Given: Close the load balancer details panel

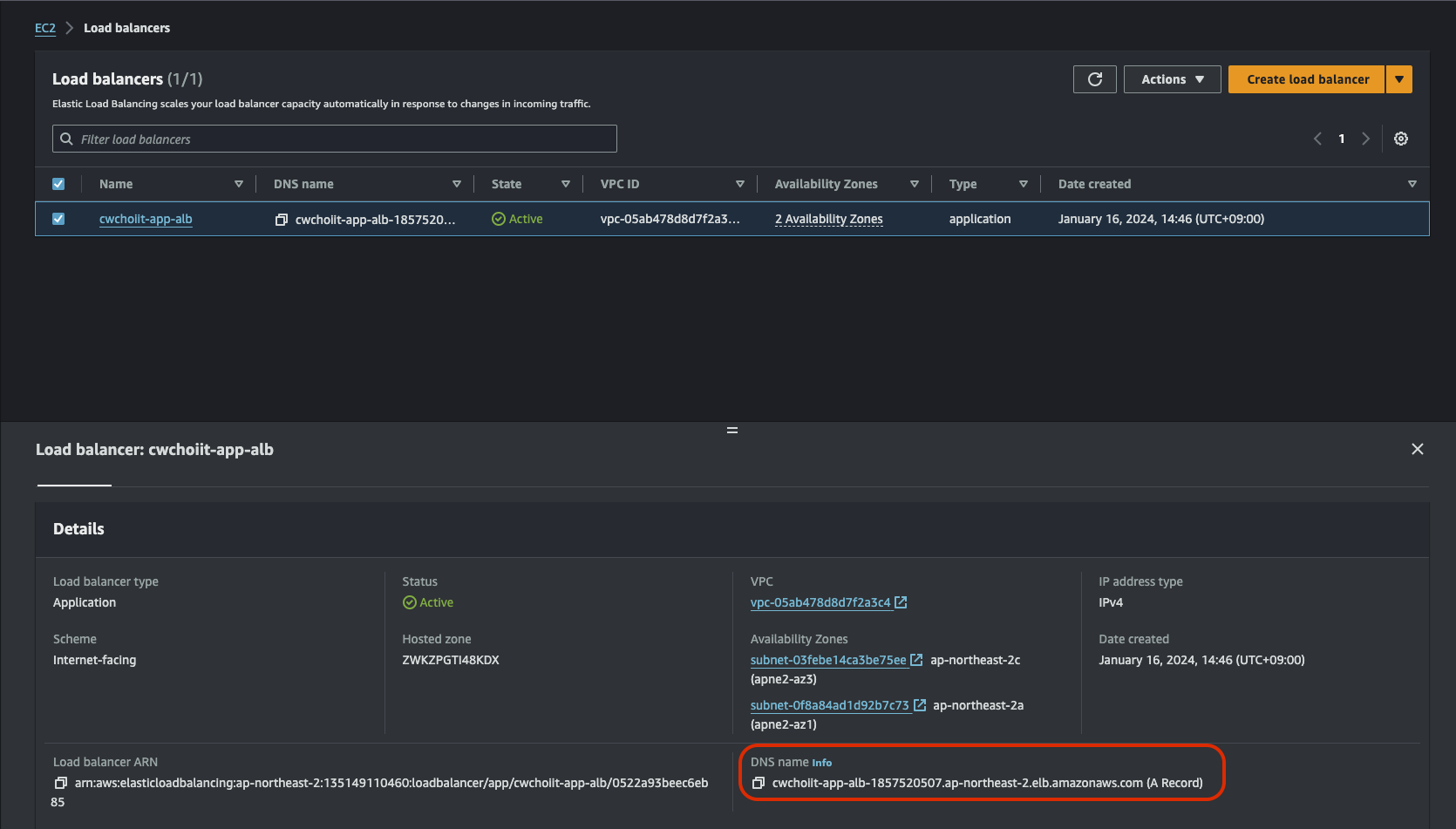Looking at the screenshot, I should pos(1418,449).
